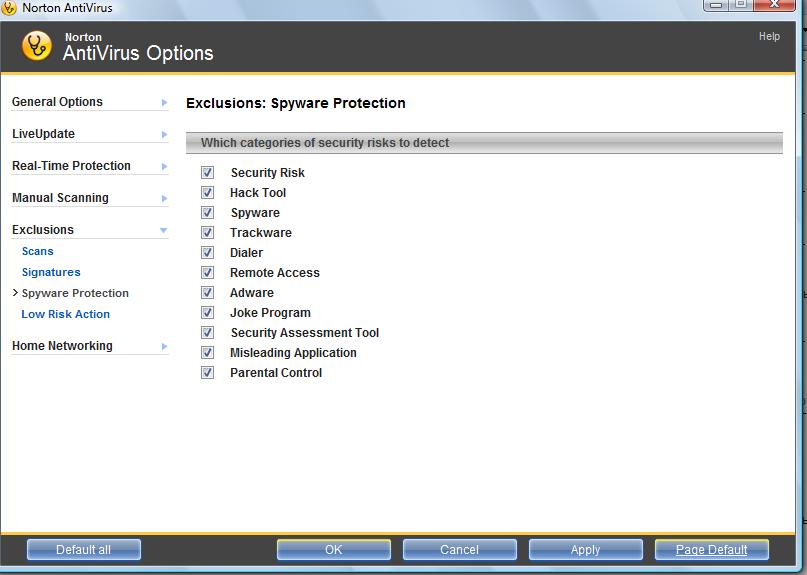Click the Help link
Screen dimensions: 807x575
(769, 37)
